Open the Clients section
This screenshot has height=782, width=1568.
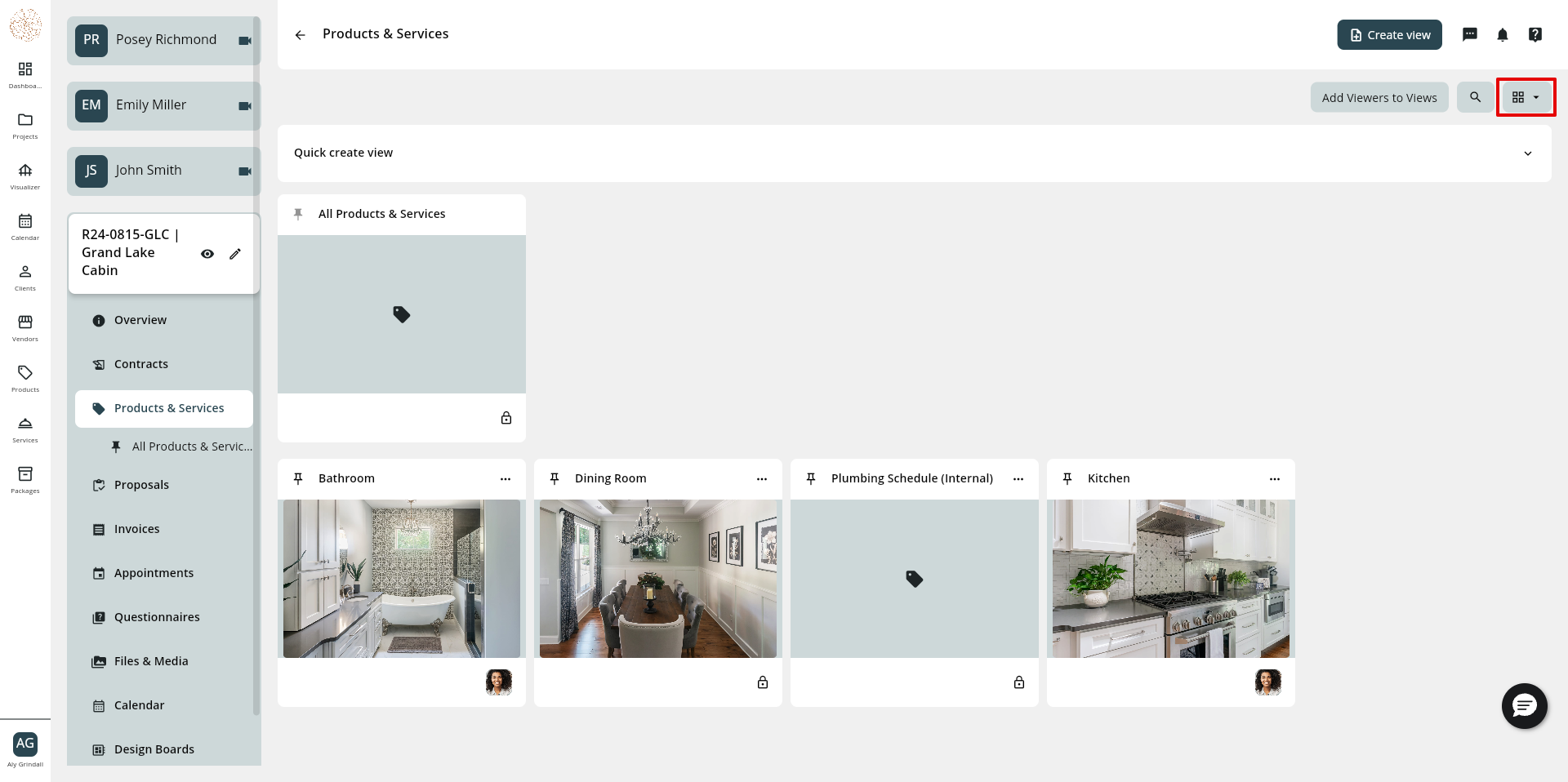click(x=25, y=277)
